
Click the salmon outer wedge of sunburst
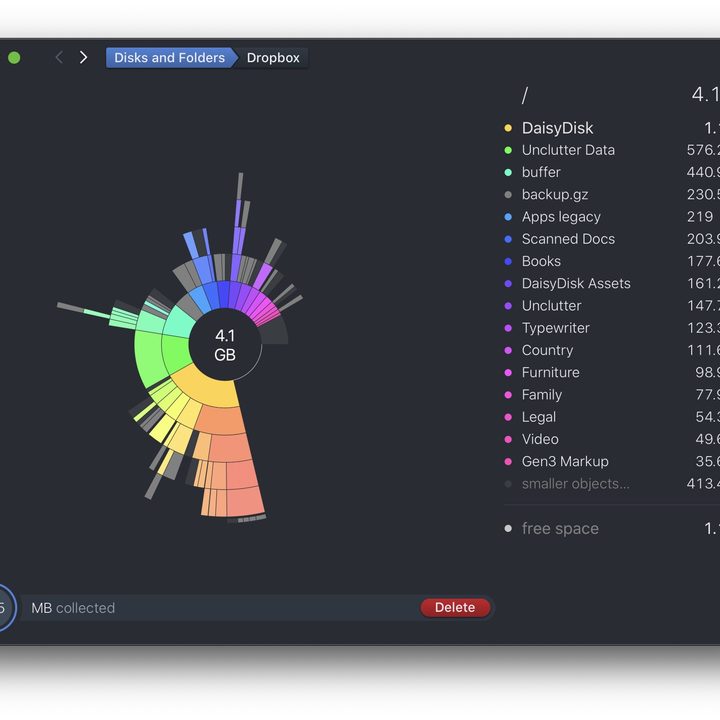(244, 501)
